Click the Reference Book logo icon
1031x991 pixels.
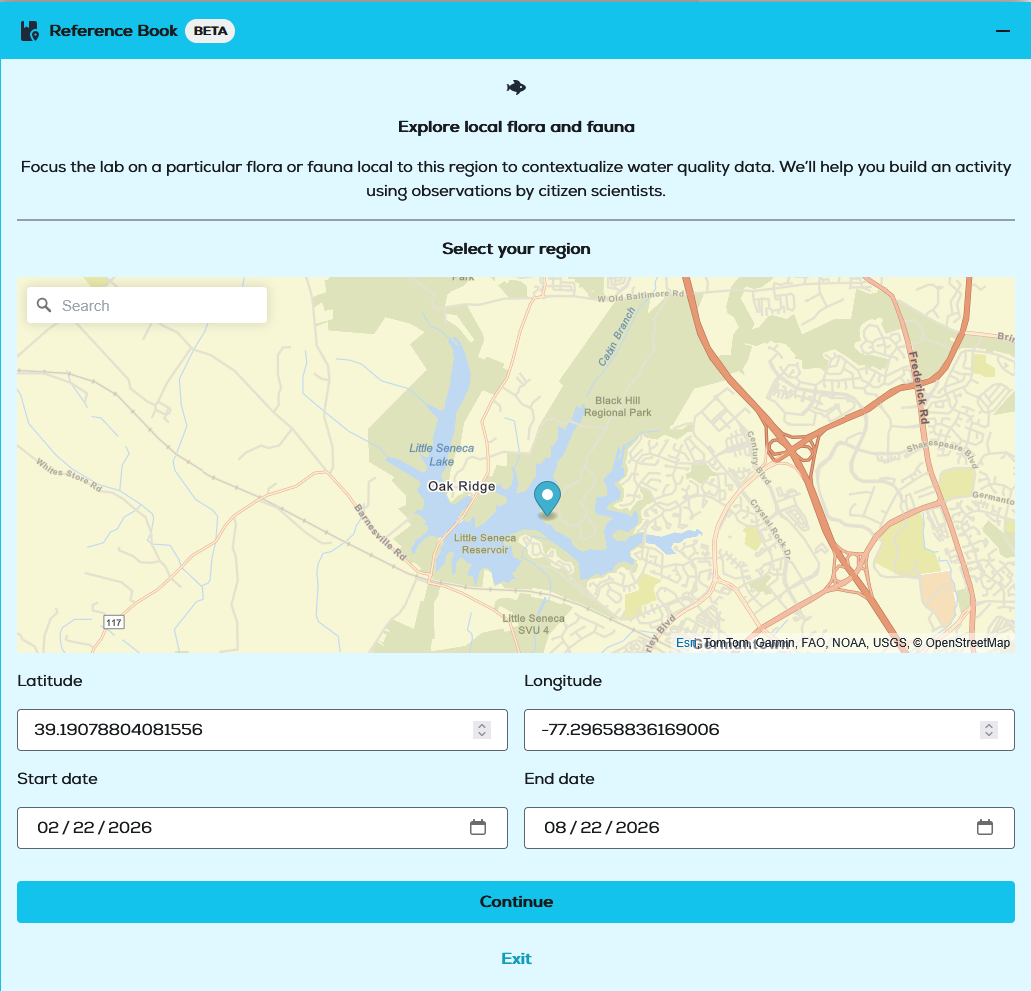pyautogui.click(x=30, y=31)
